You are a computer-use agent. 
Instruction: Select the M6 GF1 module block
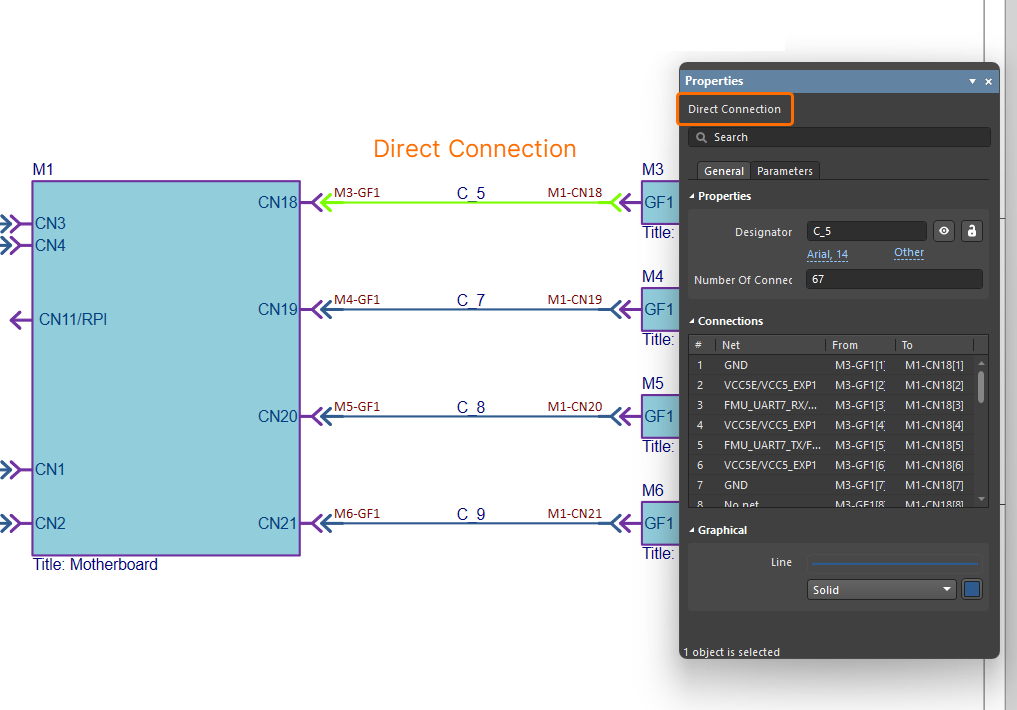click(658, 523)
